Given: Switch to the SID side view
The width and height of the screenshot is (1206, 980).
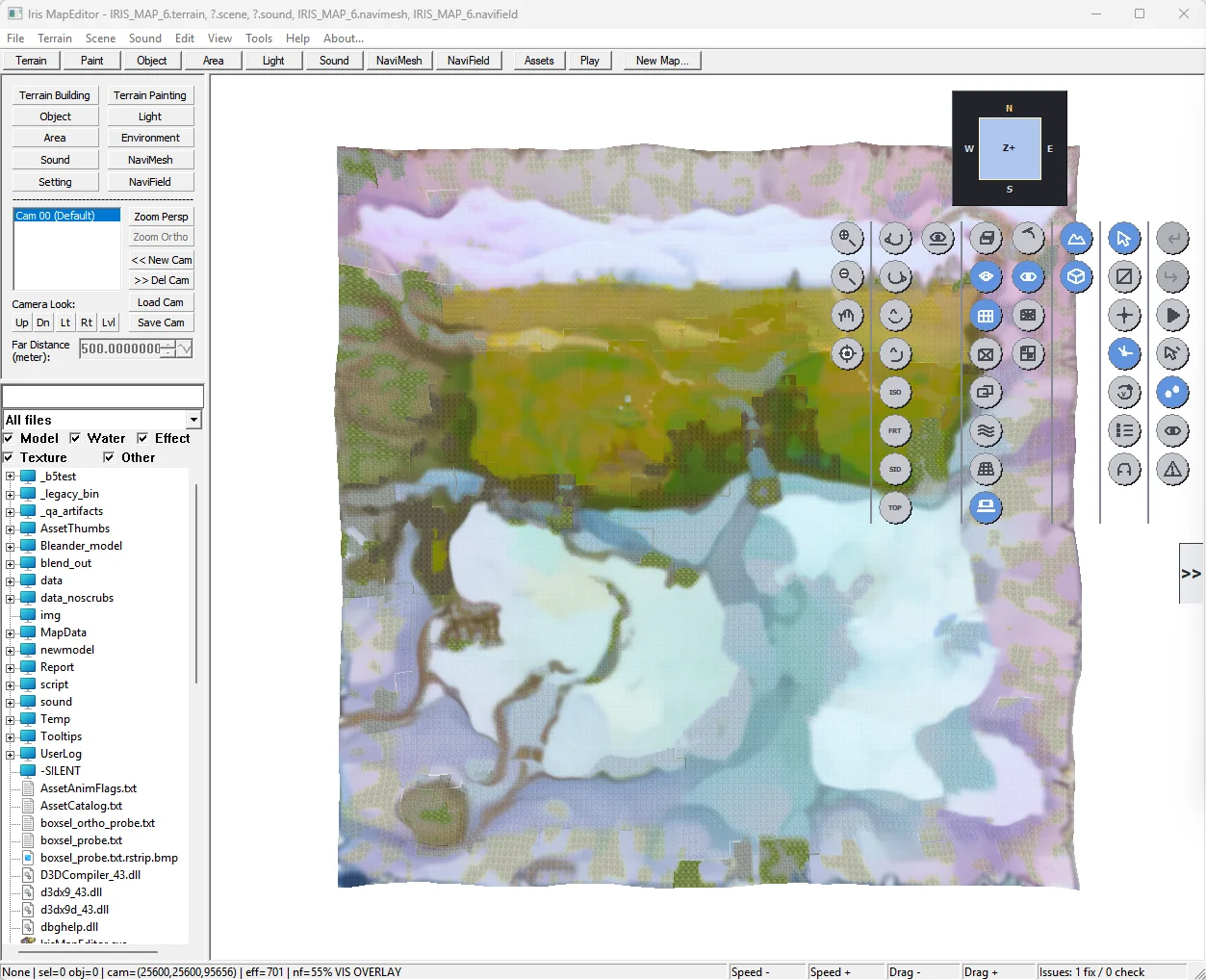Looking at the screenshot, I should pos(895,469).
